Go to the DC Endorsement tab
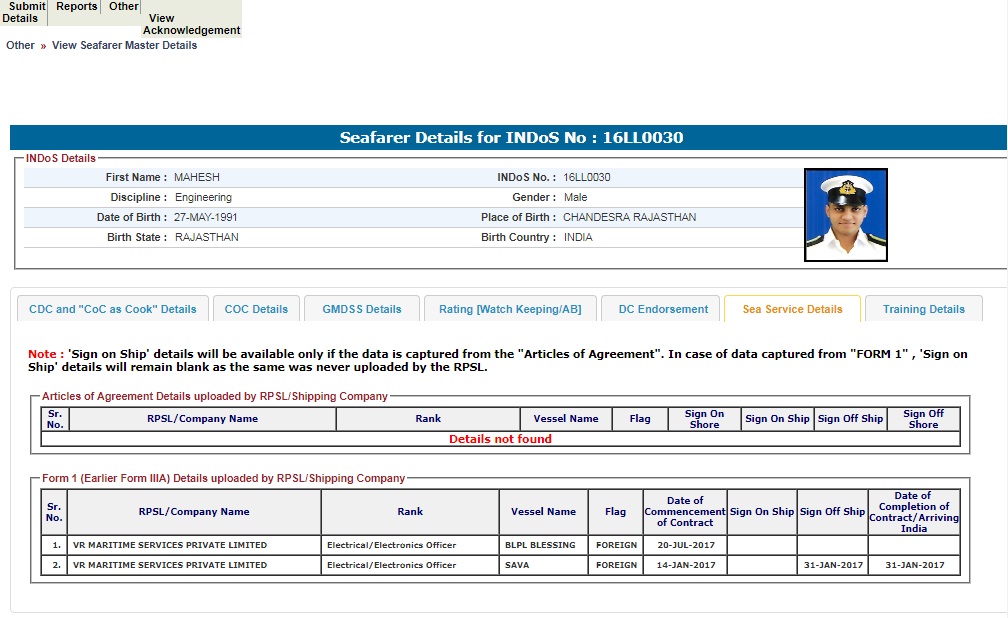The image size is (1008, 618). tap(663, 309)
